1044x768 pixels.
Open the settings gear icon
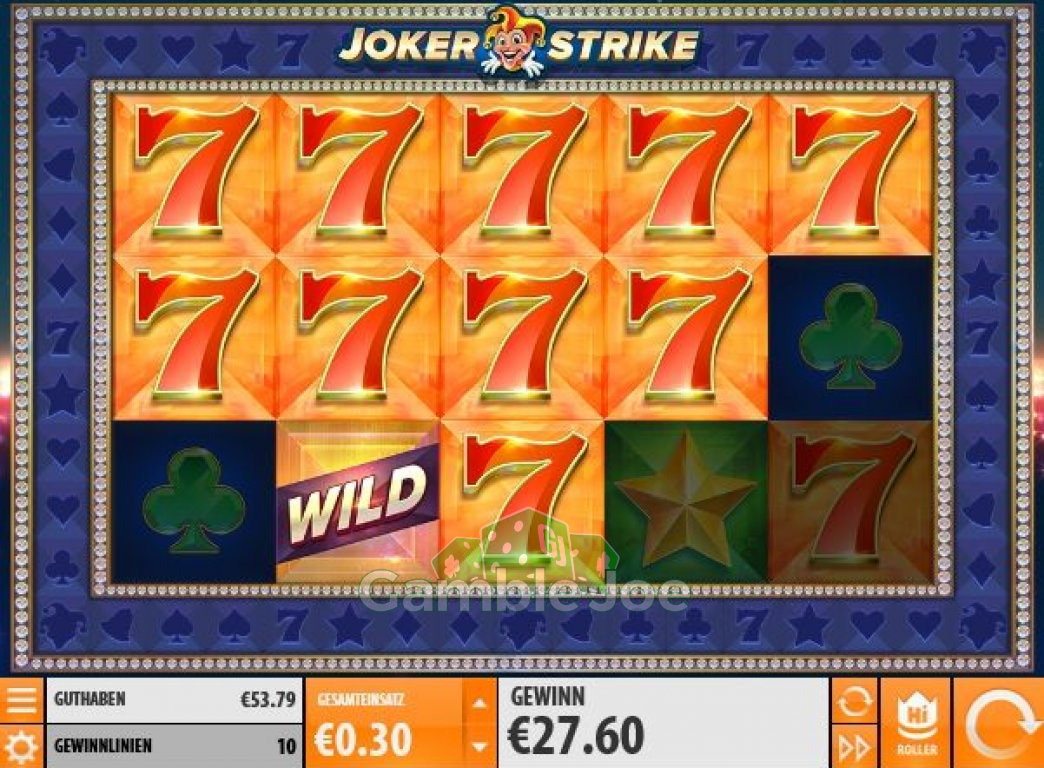(21, 747)
